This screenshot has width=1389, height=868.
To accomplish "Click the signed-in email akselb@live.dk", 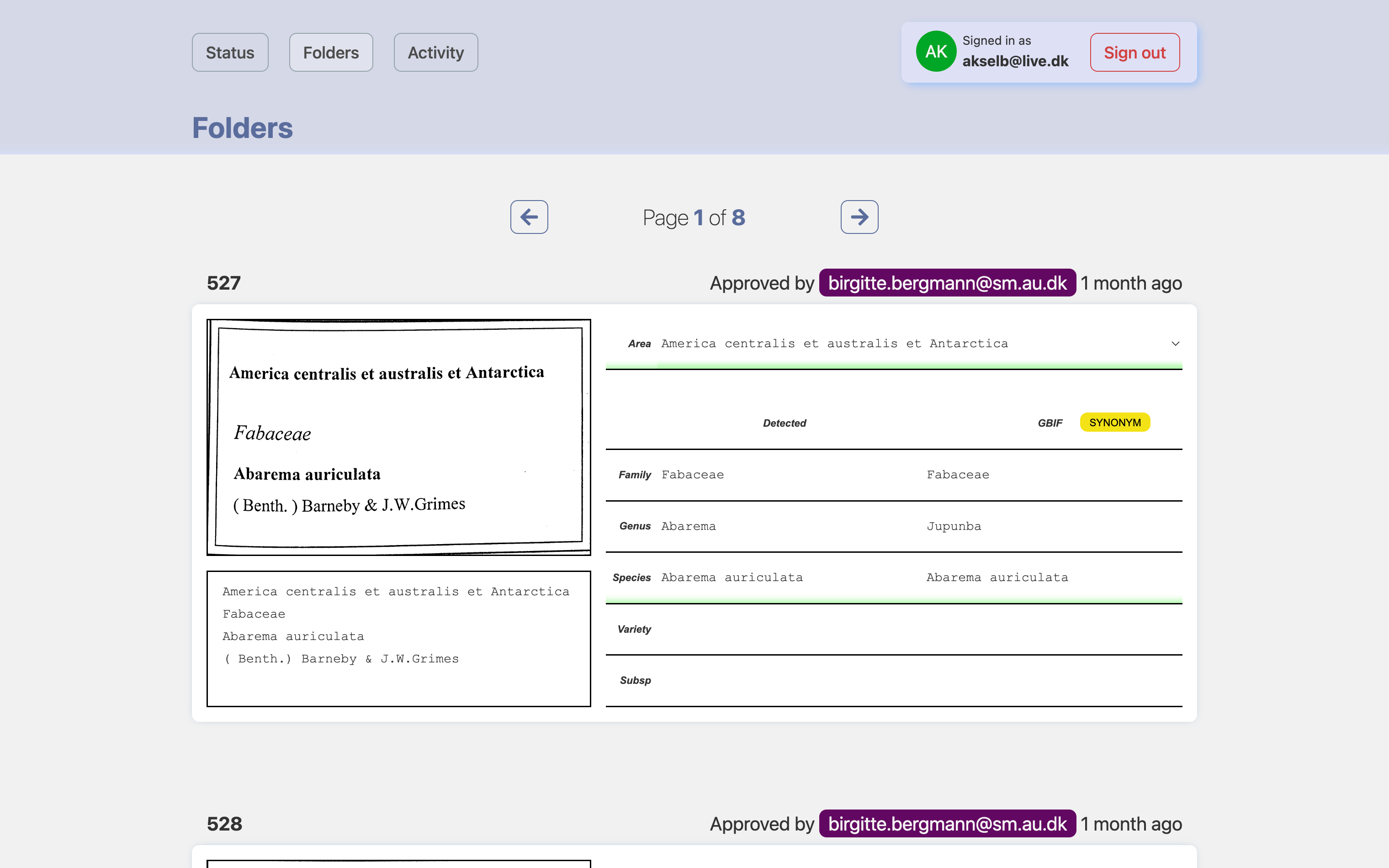I will (1015, 61).
